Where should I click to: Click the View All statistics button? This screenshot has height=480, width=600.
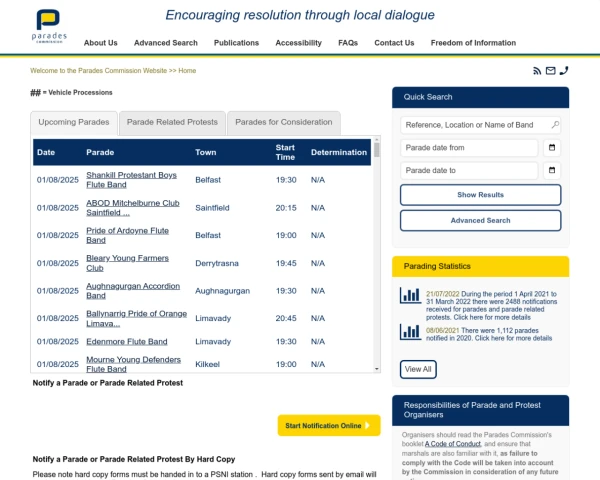click(x=418, y=369)
